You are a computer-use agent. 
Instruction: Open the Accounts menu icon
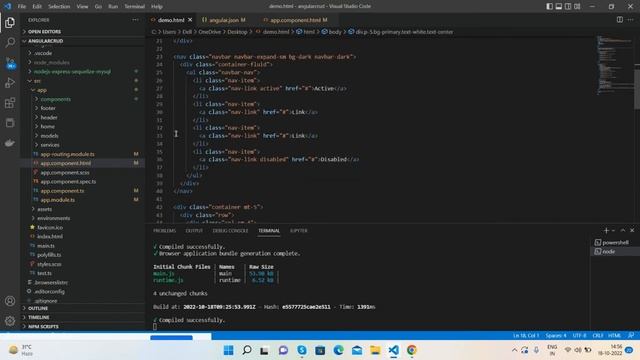click(x=10, y=301)
